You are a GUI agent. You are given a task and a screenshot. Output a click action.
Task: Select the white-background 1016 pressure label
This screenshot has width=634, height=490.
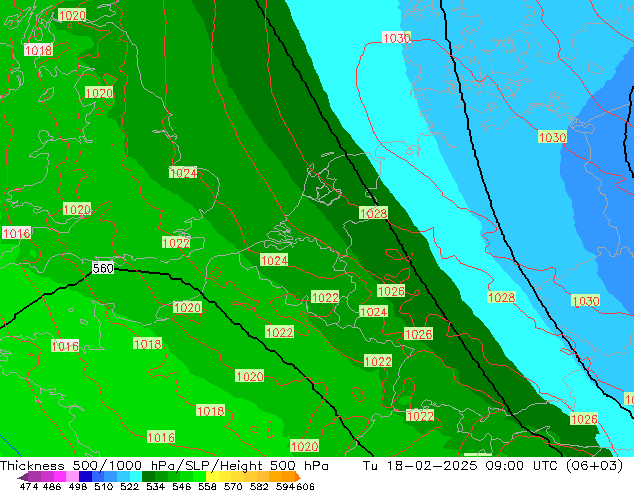tap(17, 233)
